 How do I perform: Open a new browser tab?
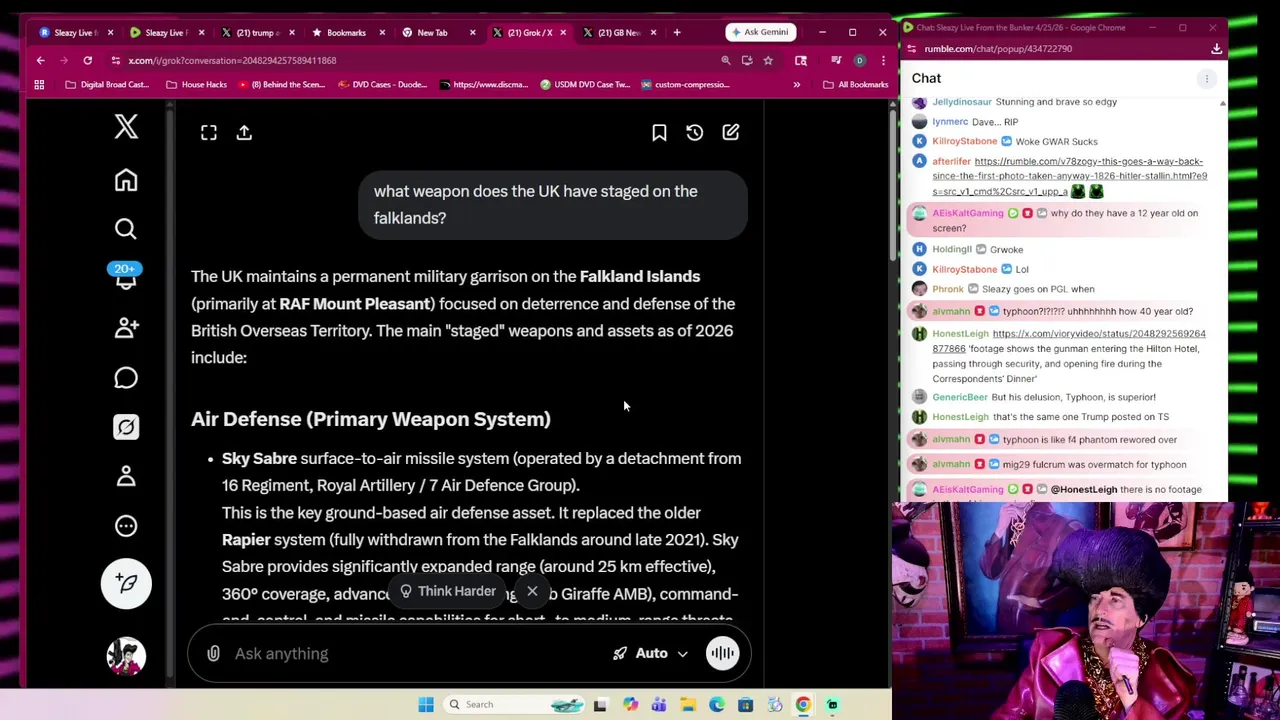(677, 33)
